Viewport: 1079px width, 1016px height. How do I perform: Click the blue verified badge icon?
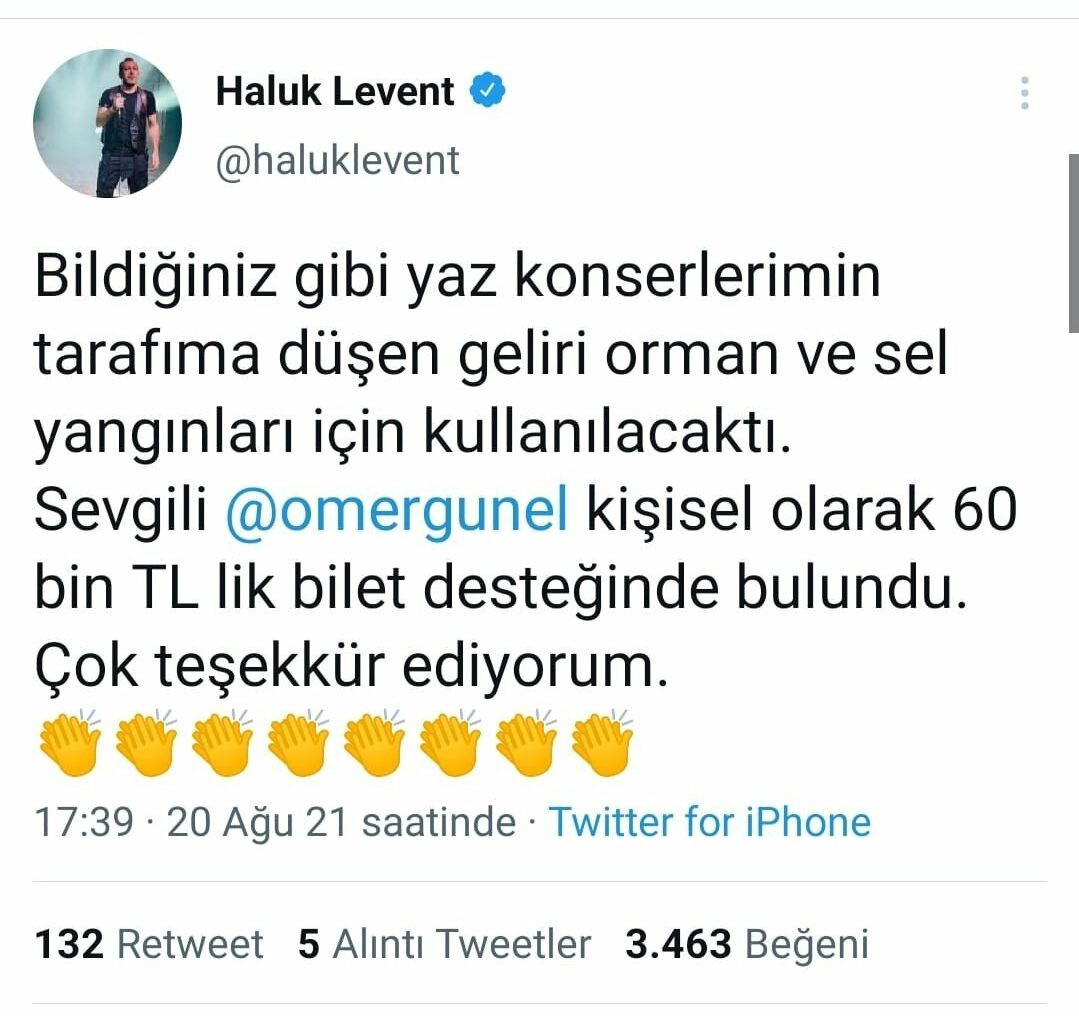tap(488, 91)
